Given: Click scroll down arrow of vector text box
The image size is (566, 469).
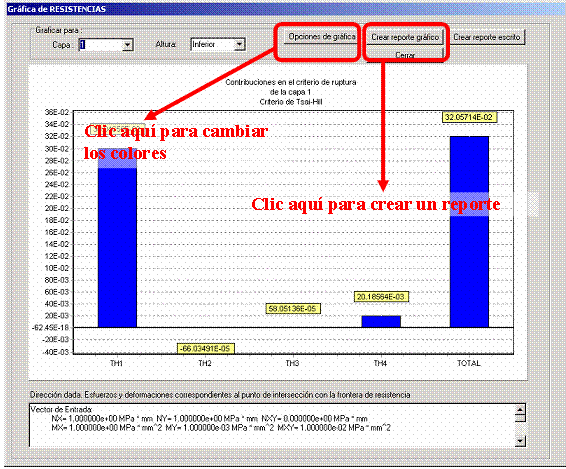Looking at the screenshot, I should pyautogui.click(x=520, y=440).
